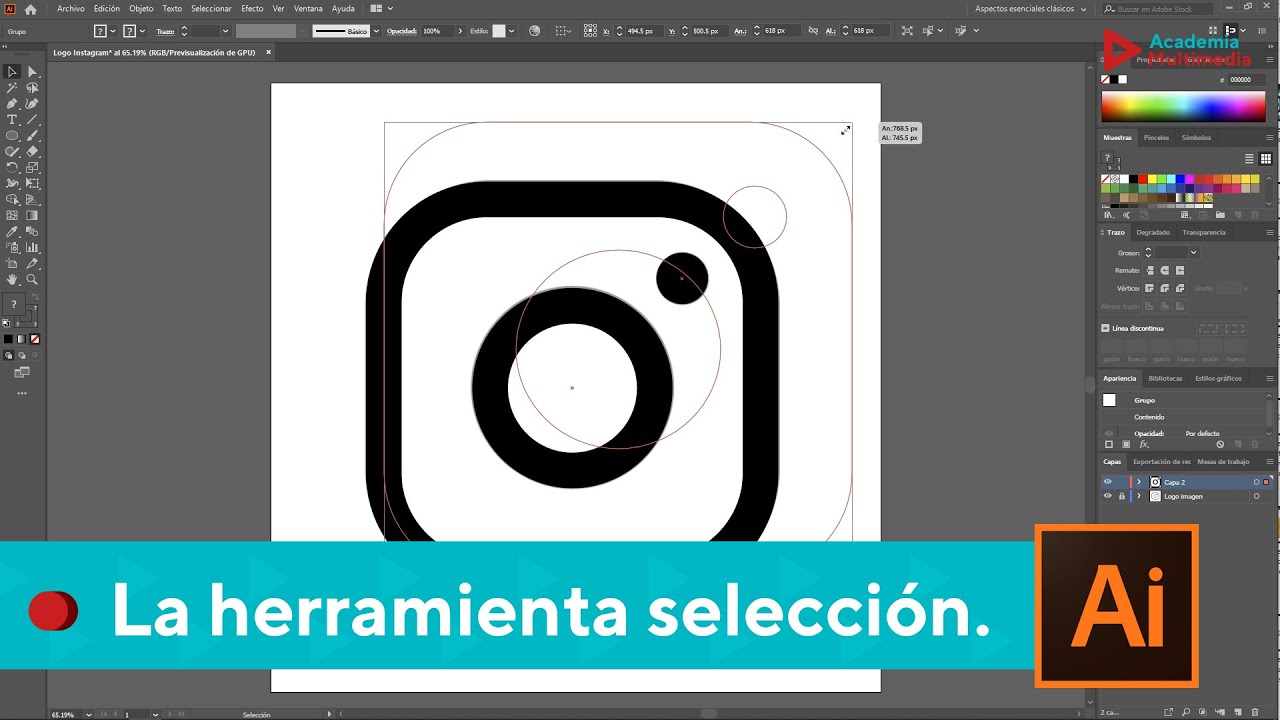Open the Ventana menu
The image size is (1280, 720).
(x=308, y=9)
